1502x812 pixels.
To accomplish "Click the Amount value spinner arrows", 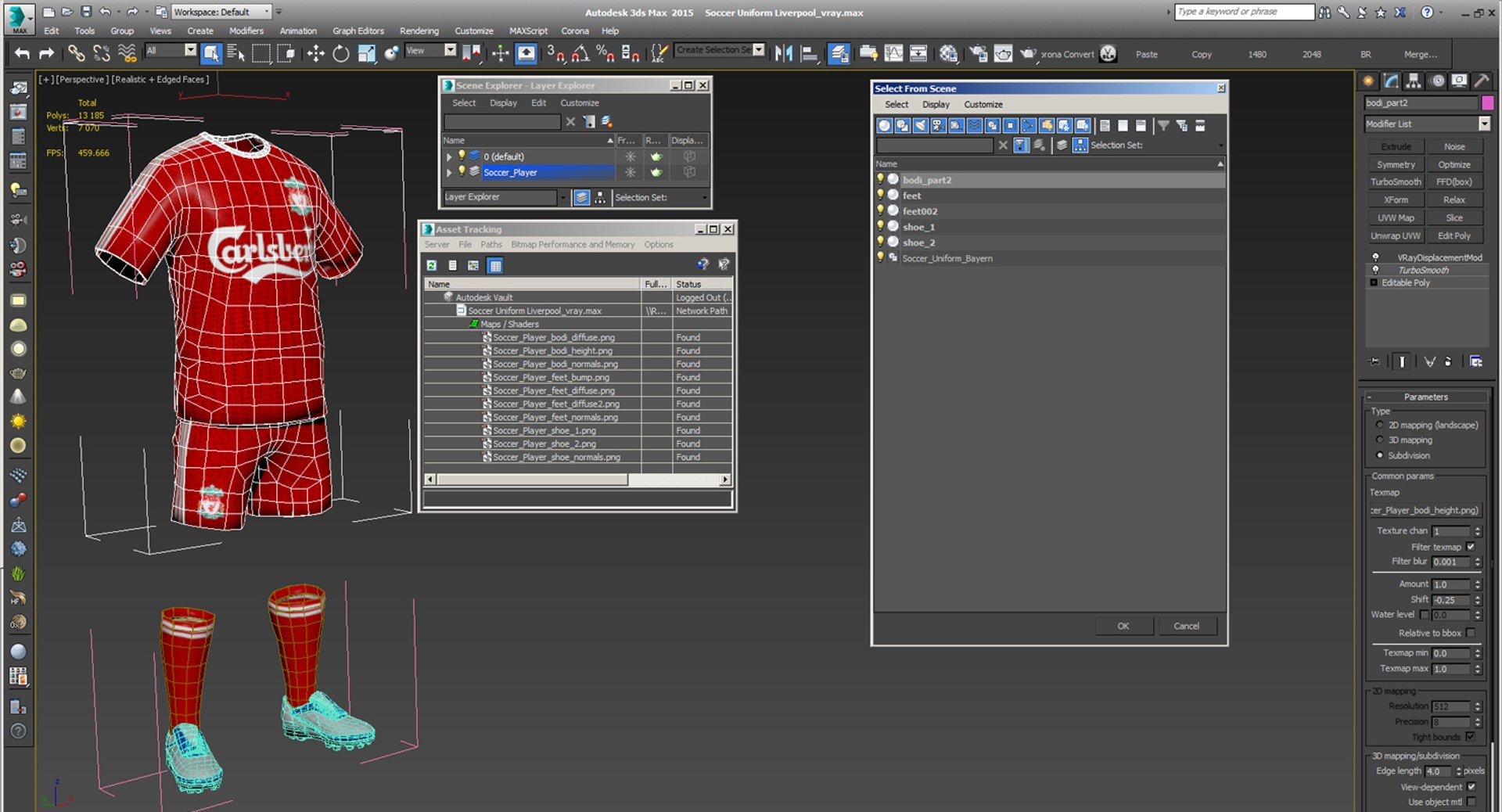I will coord(1478,584).
